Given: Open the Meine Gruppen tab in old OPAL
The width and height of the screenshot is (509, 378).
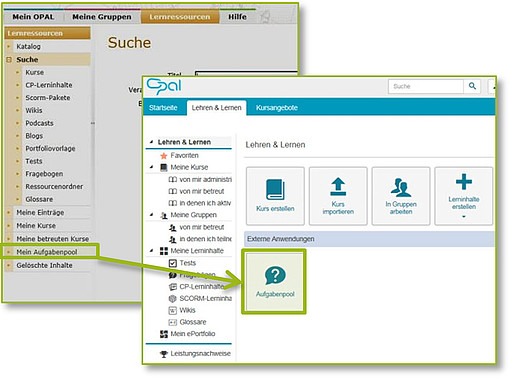Looking at the screenshot, I should click(x=102, y=17).
